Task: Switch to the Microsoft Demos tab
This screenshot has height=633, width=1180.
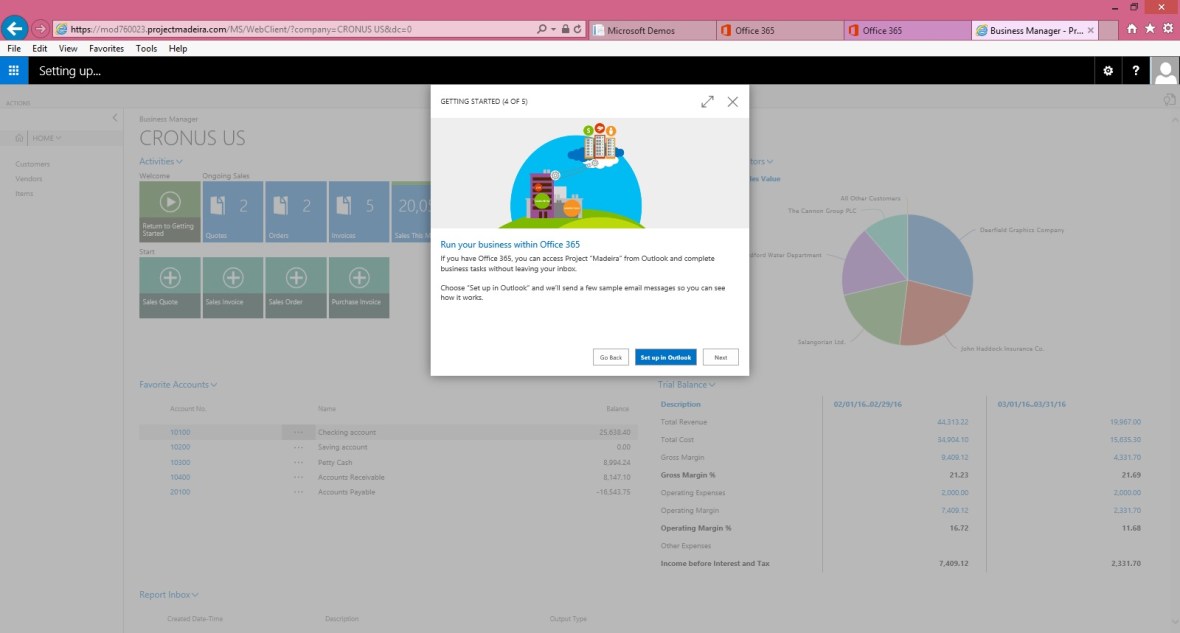Action: coord(650,30)
